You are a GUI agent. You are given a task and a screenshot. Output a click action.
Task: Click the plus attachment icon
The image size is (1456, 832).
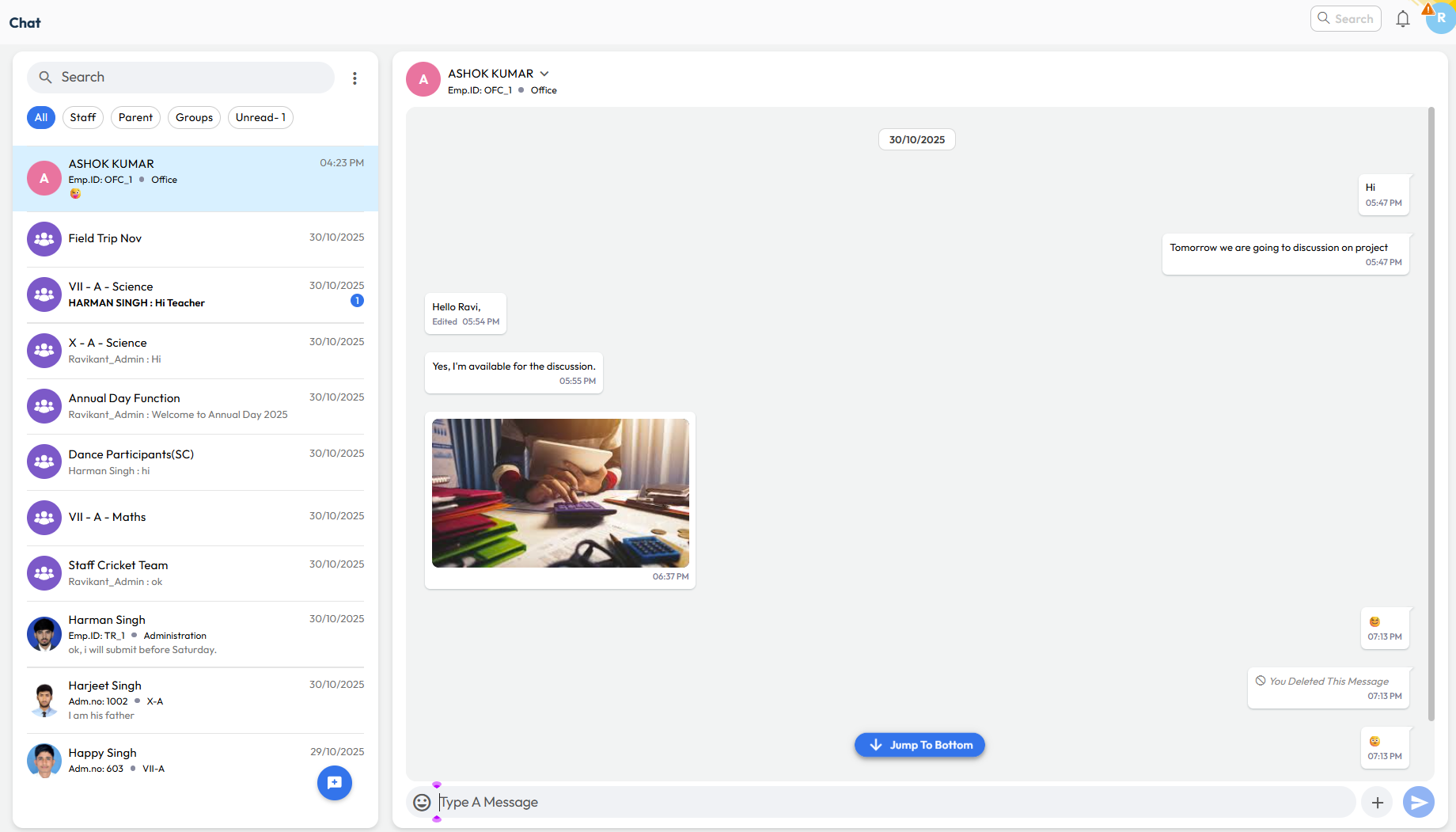tap(1377, 802)
